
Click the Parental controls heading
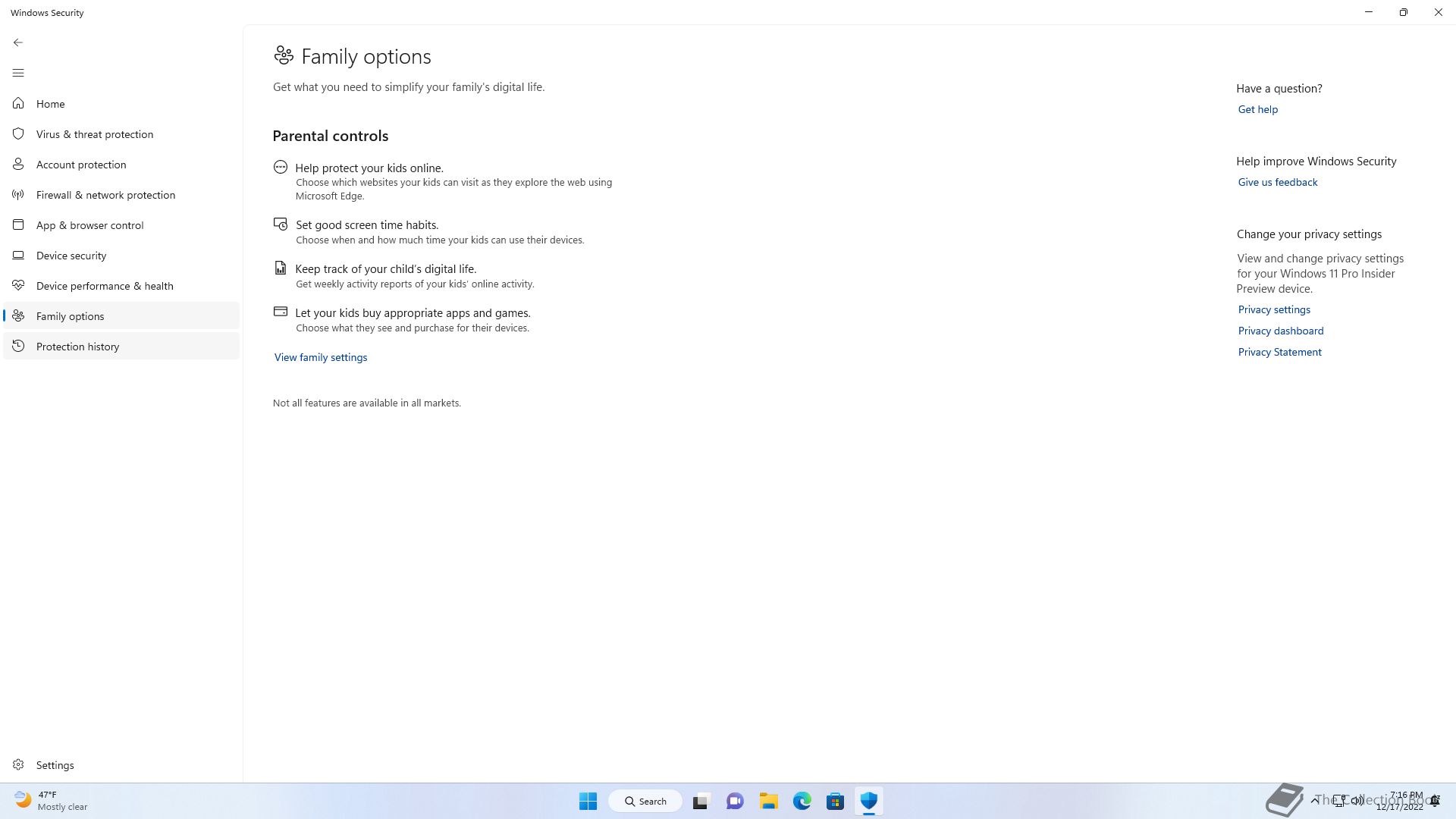click(x=331, y=136)
